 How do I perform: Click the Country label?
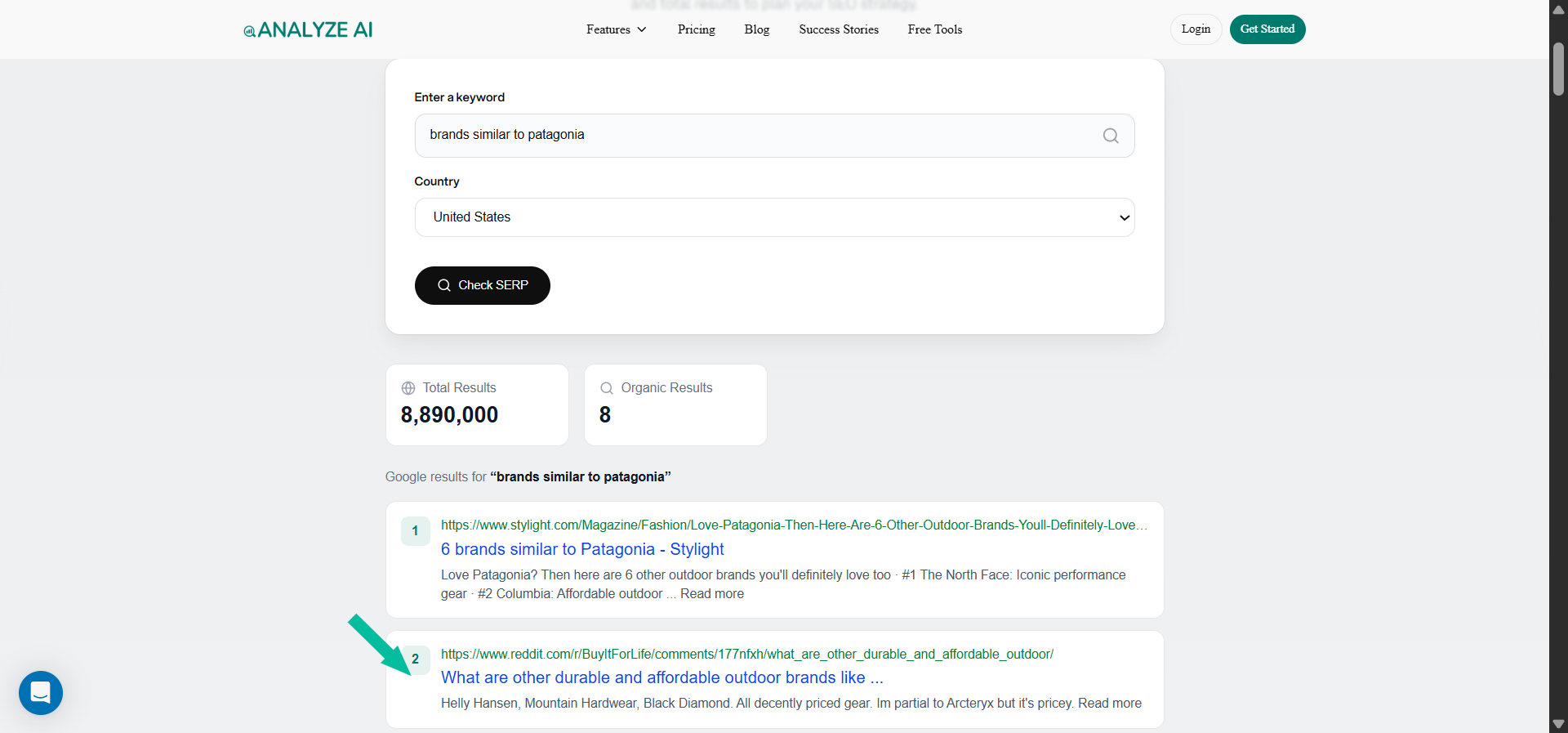coord(437,181)
